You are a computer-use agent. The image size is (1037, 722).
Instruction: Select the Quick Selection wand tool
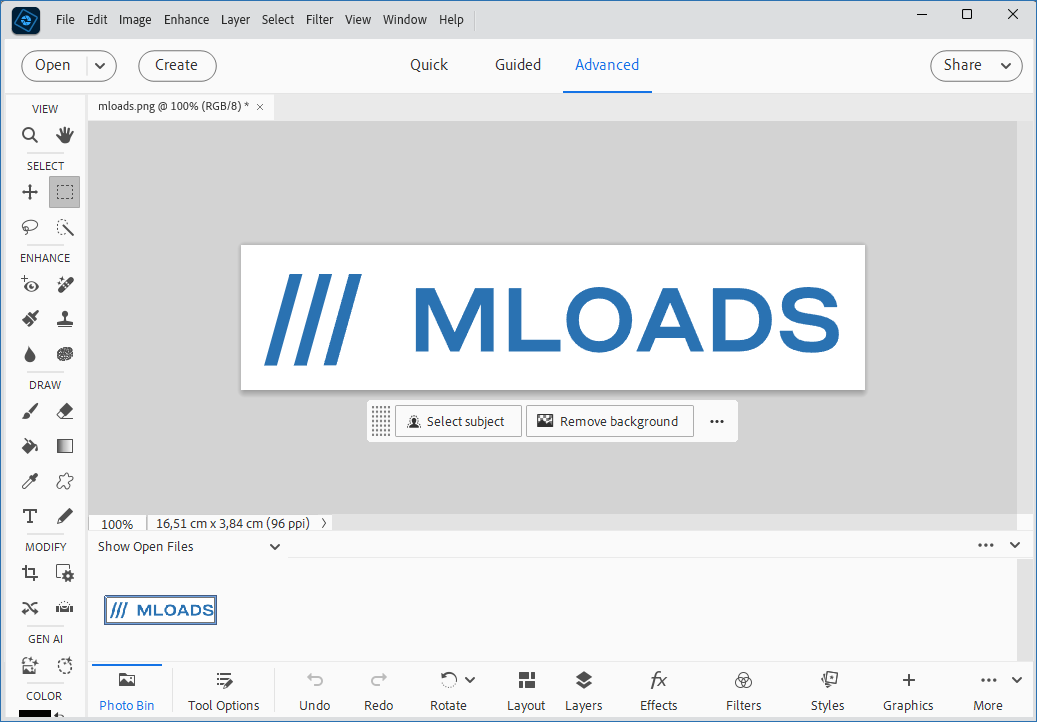pyautogui.click(x=65, y=227)
